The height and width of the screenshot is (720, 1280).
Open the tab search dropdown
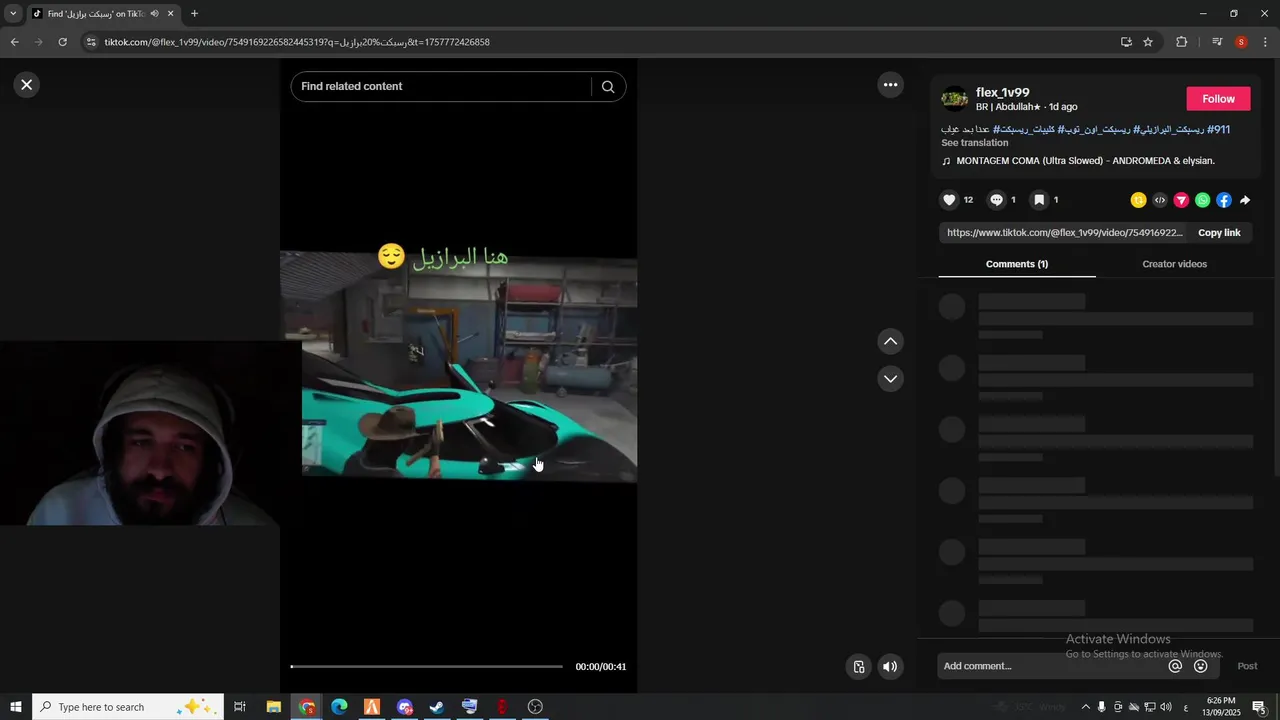point(13,14)
